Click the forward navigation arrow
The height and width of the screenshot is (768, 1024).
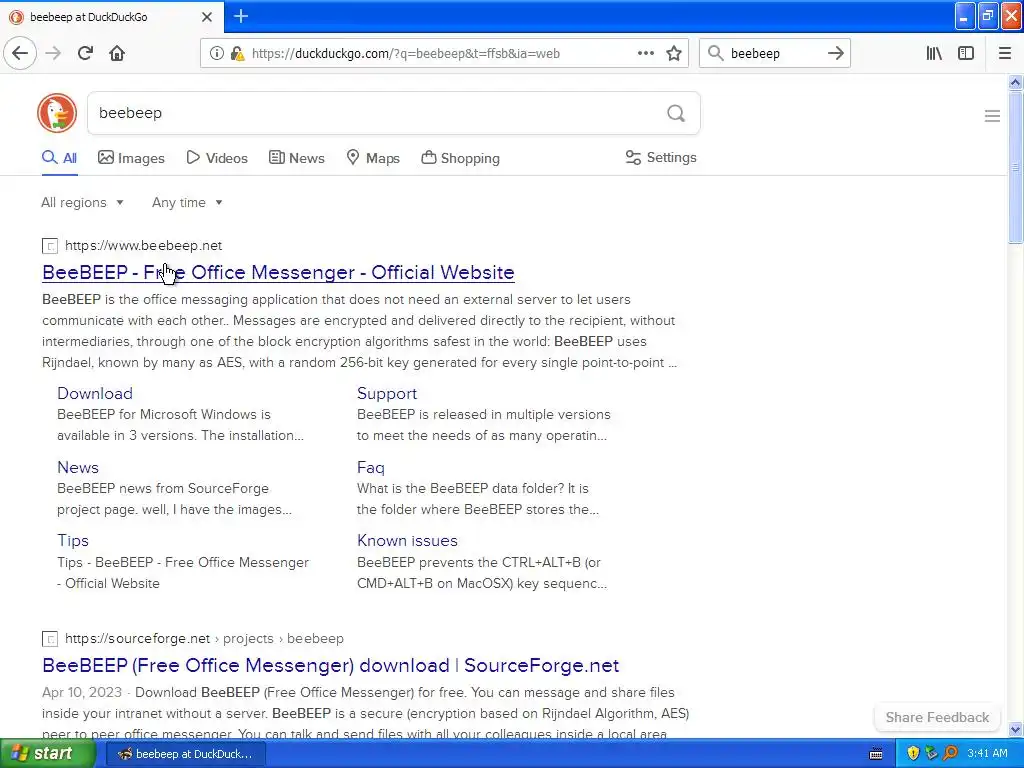(54, 53)
